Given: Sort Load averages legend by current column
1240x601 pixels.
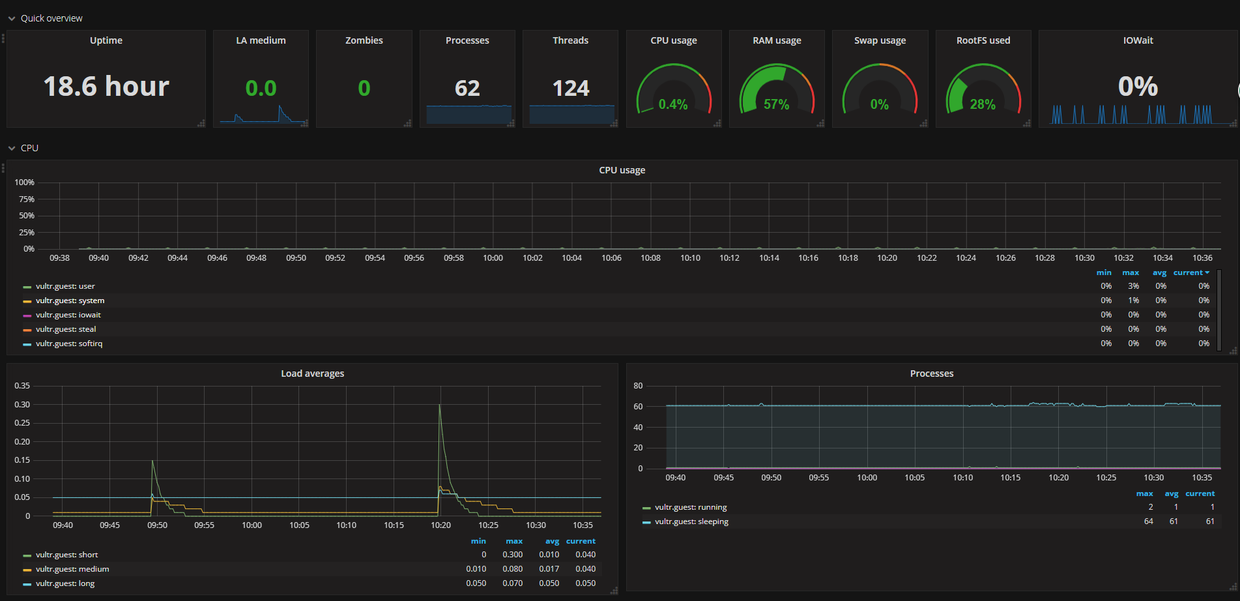Looking at the screenshot, I should pyautogui.click(x=581, y=541).
